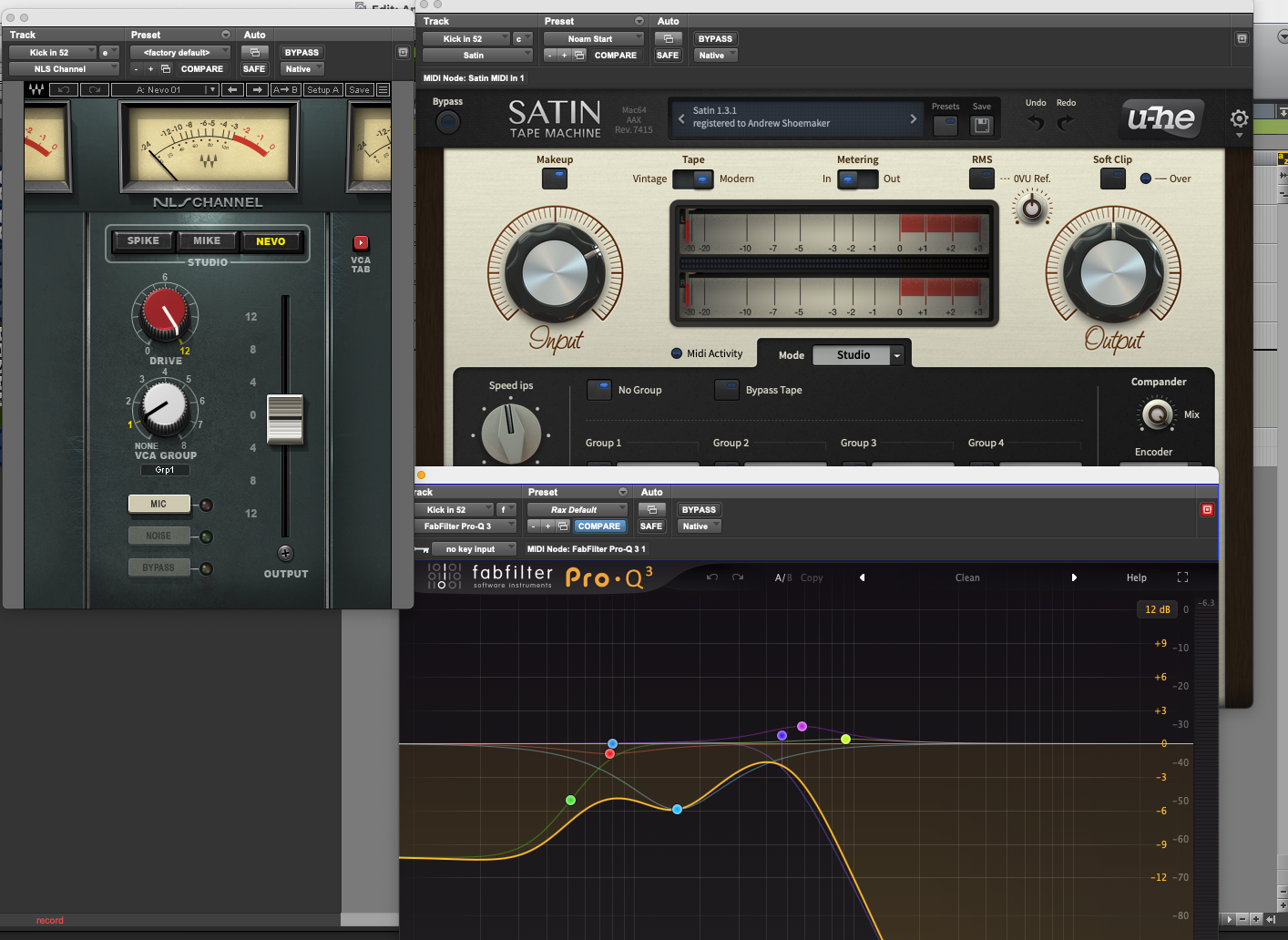1288x940 pixels.
Task: Click the redo arrow in the NLS Channel toolbar
Action: click(x=94, y=89)
